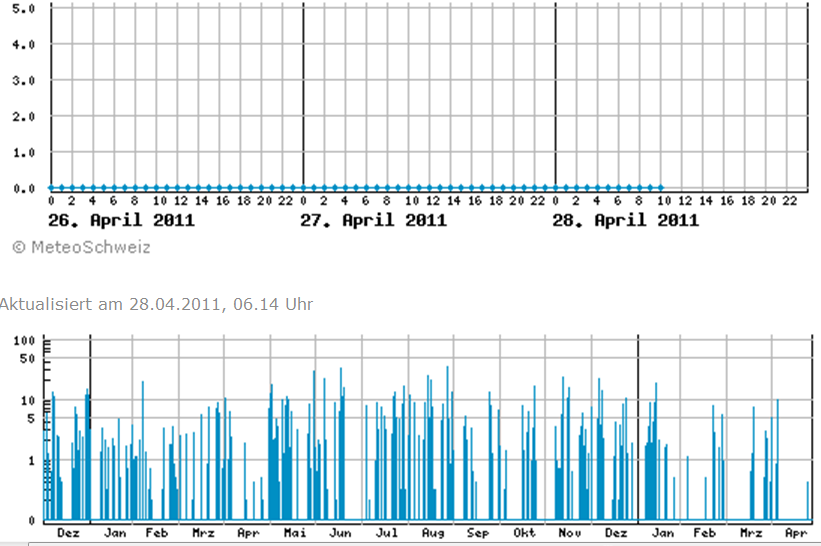
Task: Select the Jun month label
Action: pos(340,533)
